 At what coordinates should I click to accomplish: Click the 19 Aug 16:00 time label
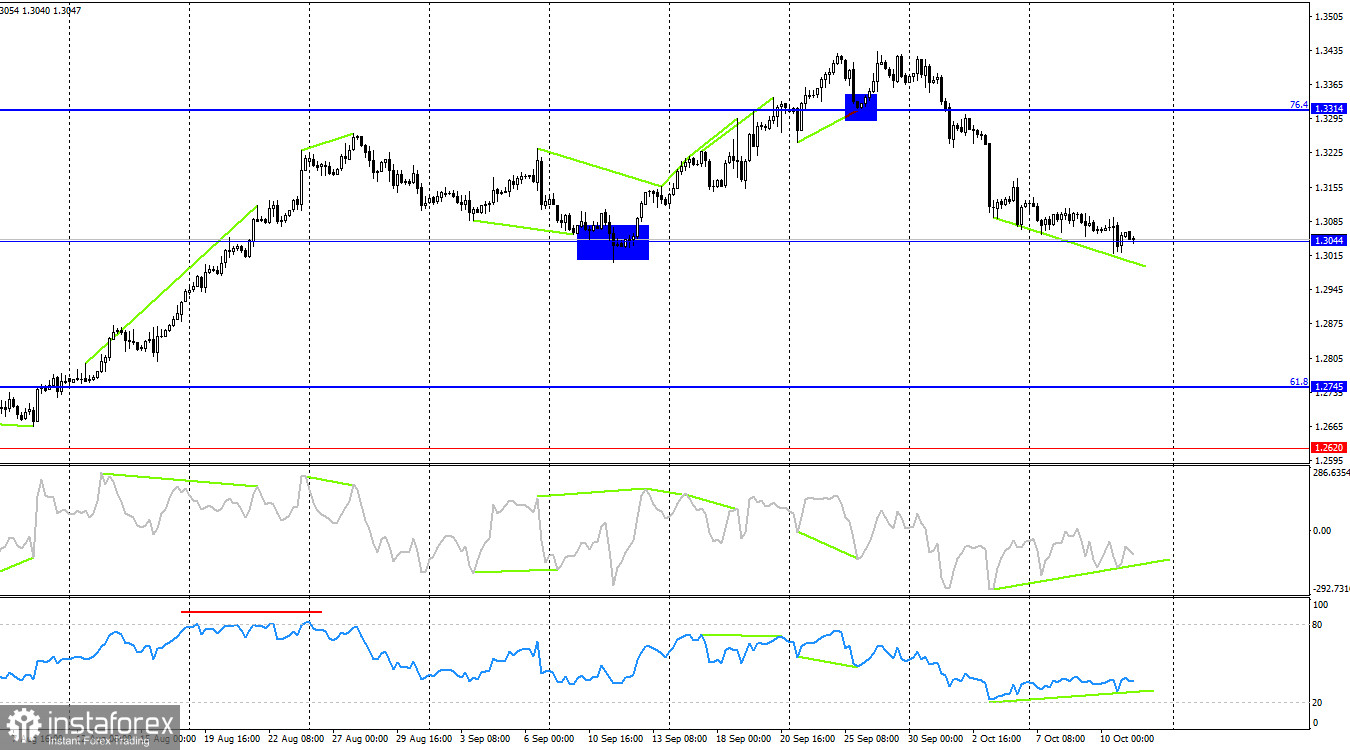click(234, 739)
